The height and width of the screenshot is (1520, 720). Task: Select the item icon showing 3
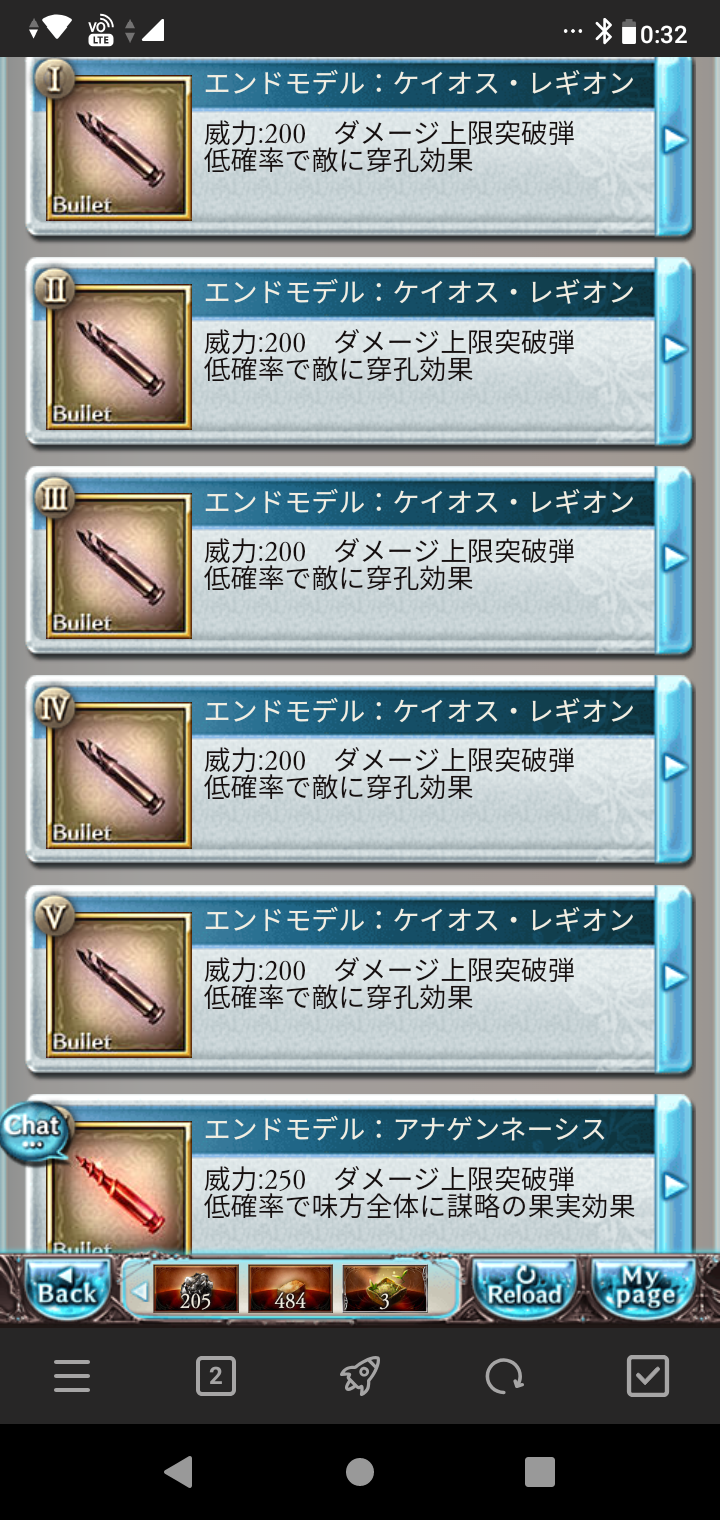[x=385, y=1289]
